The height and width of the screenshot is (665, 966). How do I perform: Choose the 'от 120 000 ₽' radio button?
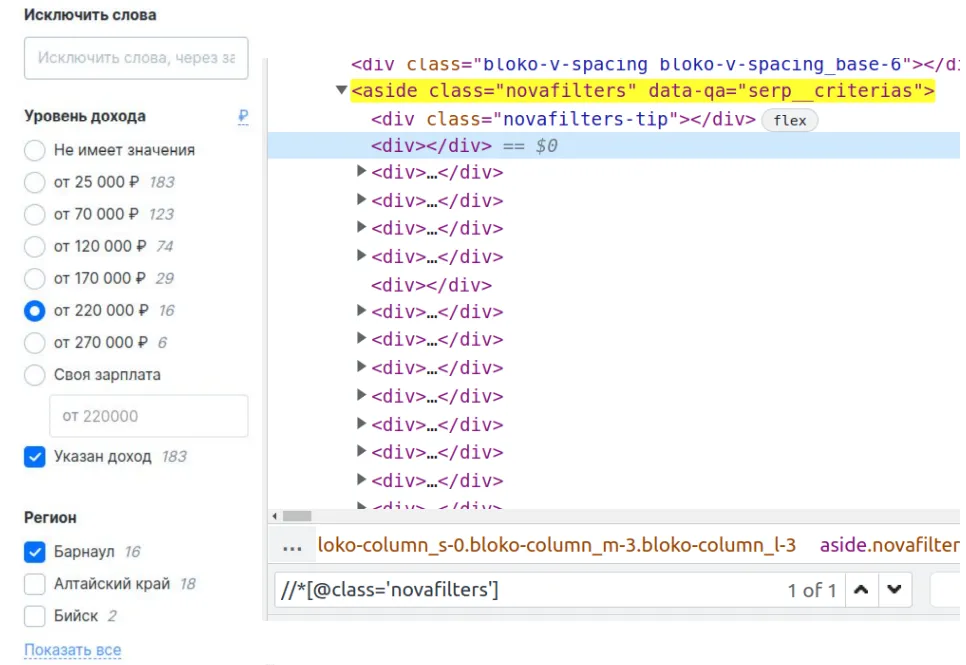(34, 246)
